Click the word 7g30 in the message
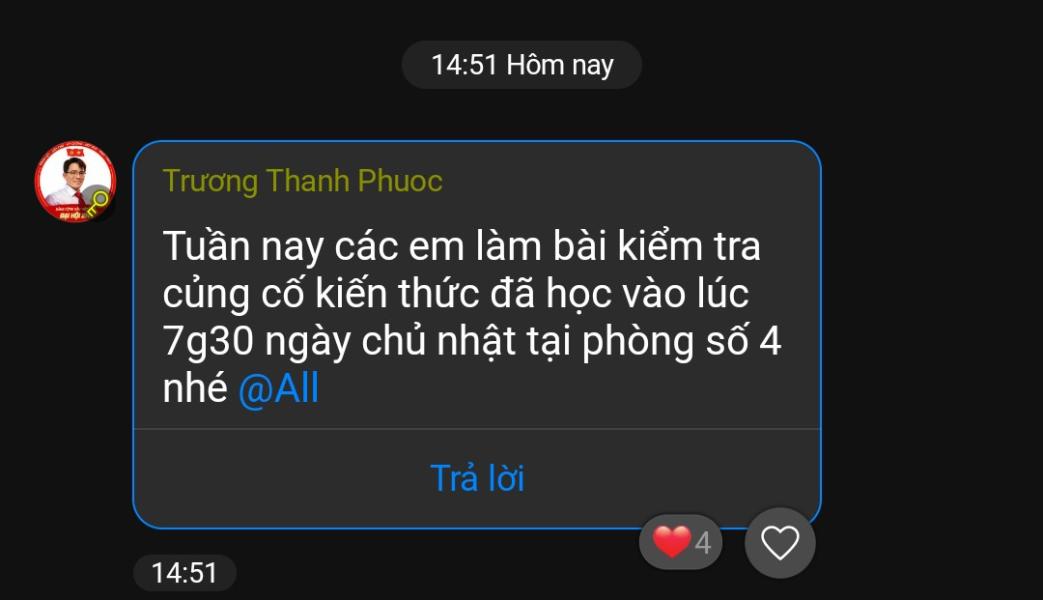Screen dimensions: 1043x600 [x=208, y=342]
